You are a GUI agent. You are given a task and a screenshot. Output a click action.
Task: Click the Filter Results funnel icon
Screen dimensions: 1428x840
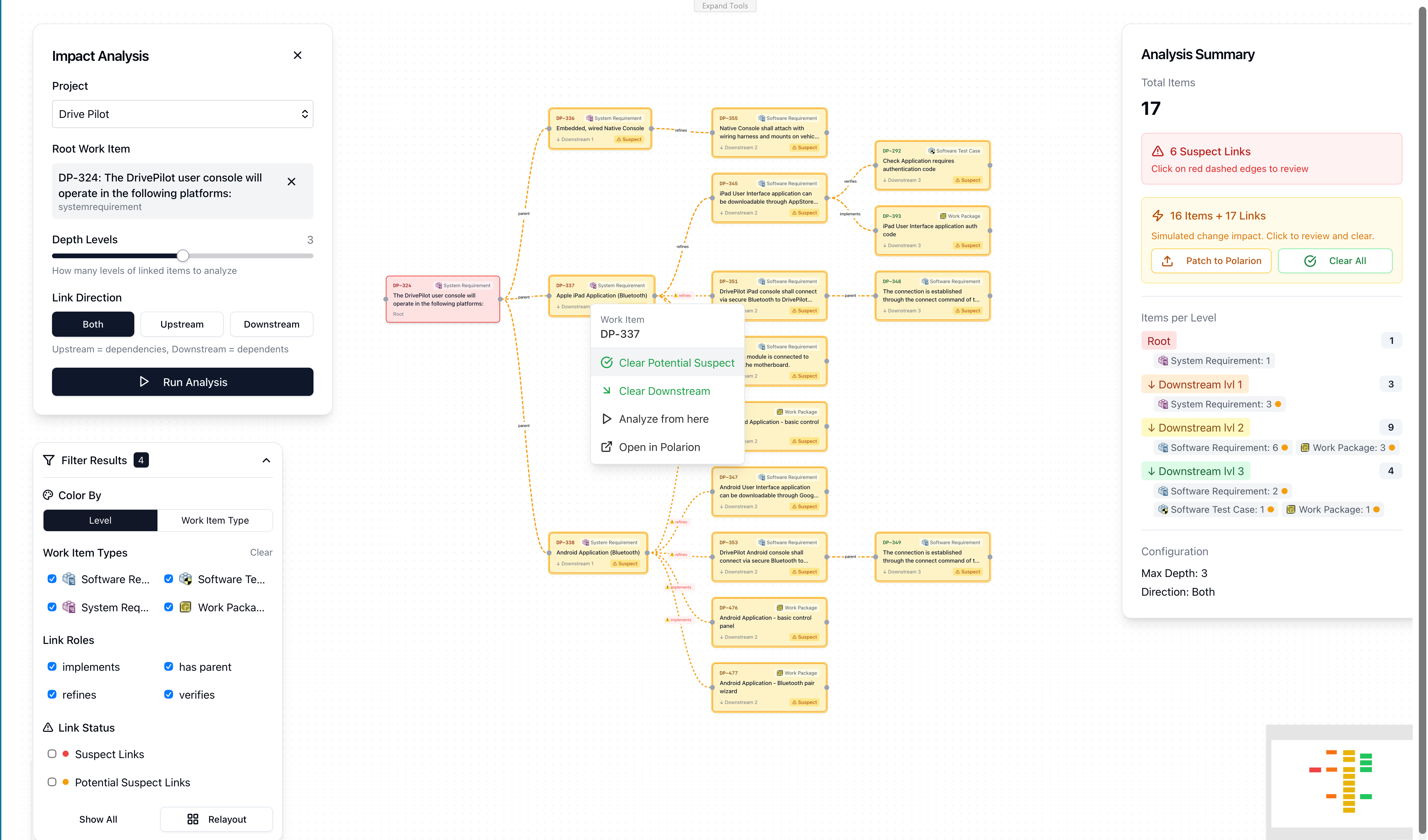point(49,460)
